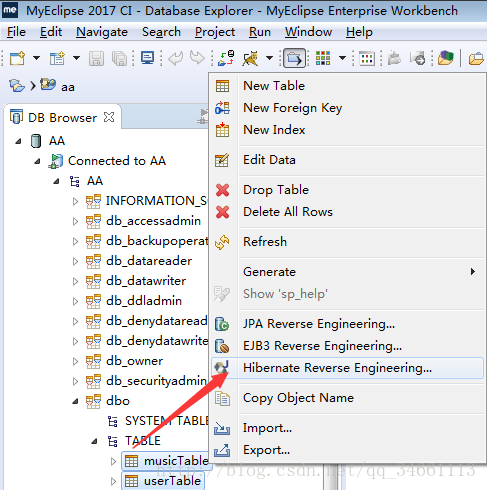
Task: Open the Edit menu
Action: [x=51, y=32]
